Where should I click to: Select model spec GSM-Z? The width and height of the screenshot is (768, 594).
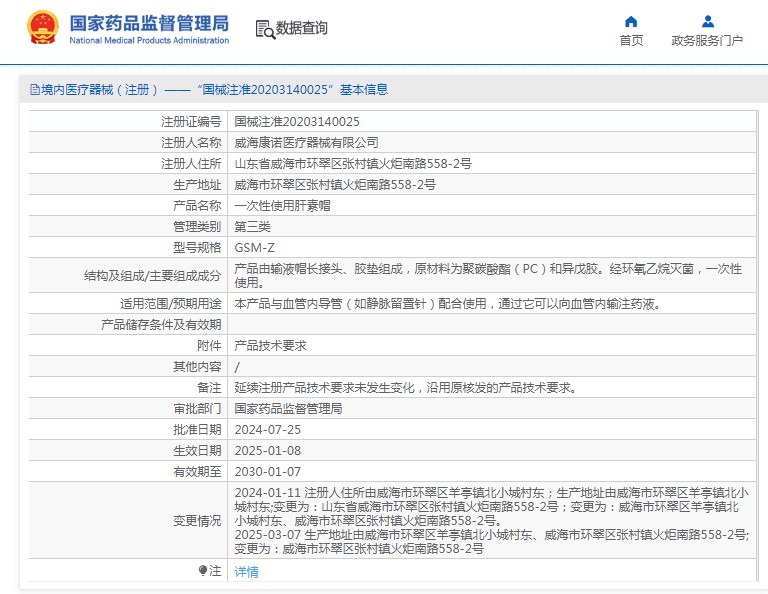click(x=254, y=248)
